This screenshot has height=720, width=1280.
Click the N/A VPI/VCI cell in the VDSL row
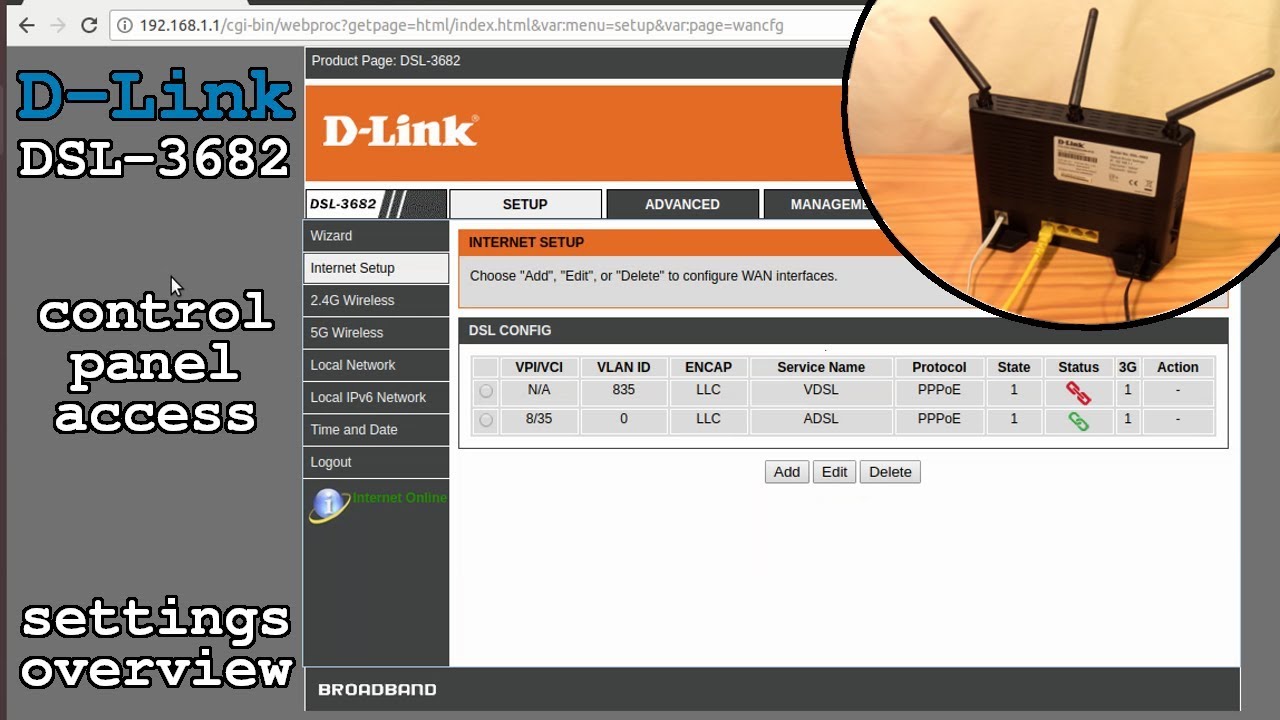[539, 390]
